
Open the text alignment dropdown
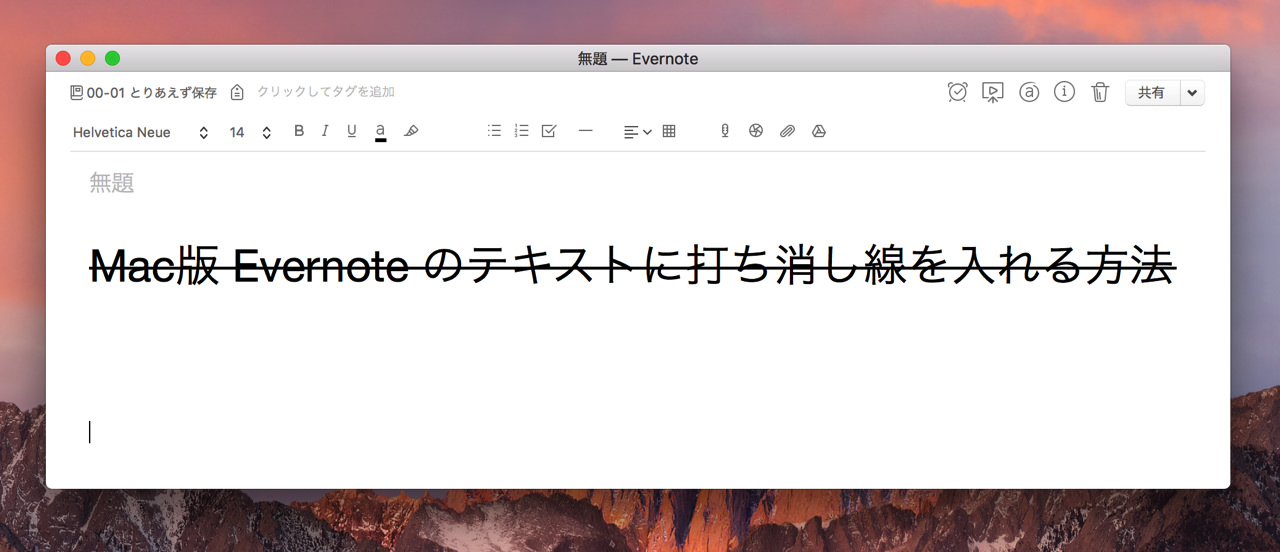click(x=637, y=132)
